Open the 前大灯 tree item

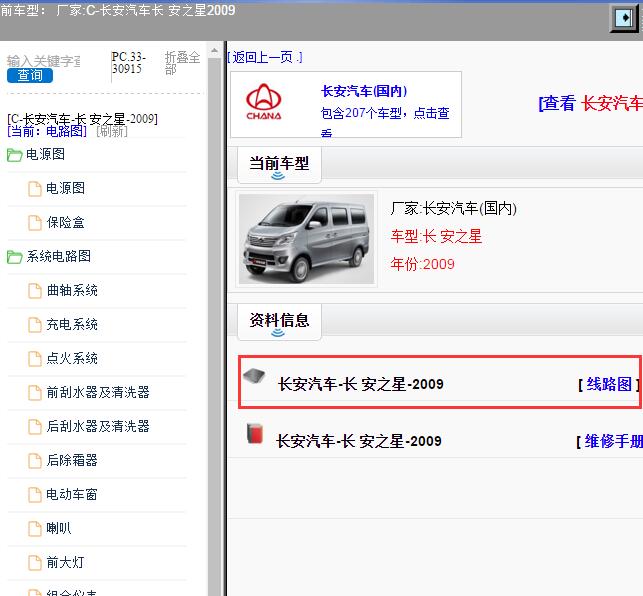[x=65, y=562]
